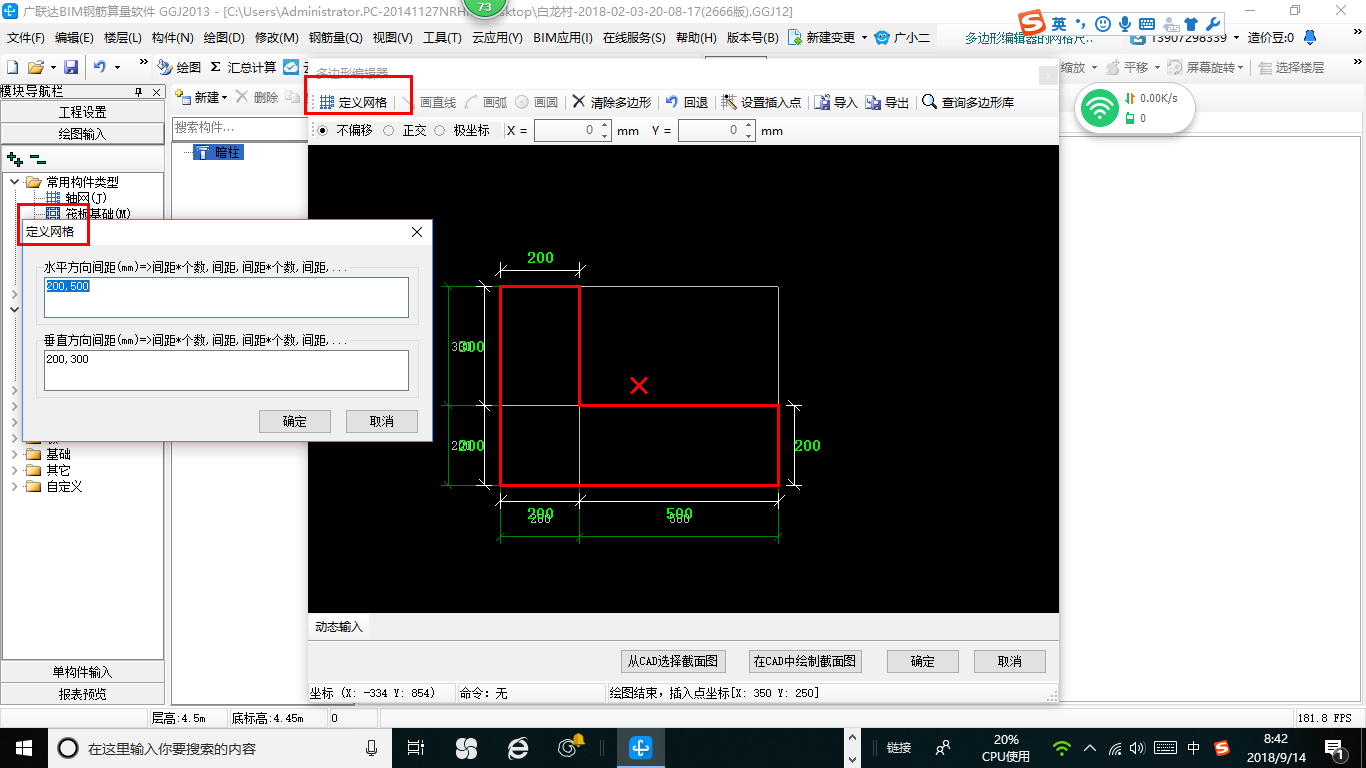The height and width of the screenshot is (768, 1366).
Task: Open the 编辑(E) menu
Action: [75, 37]
